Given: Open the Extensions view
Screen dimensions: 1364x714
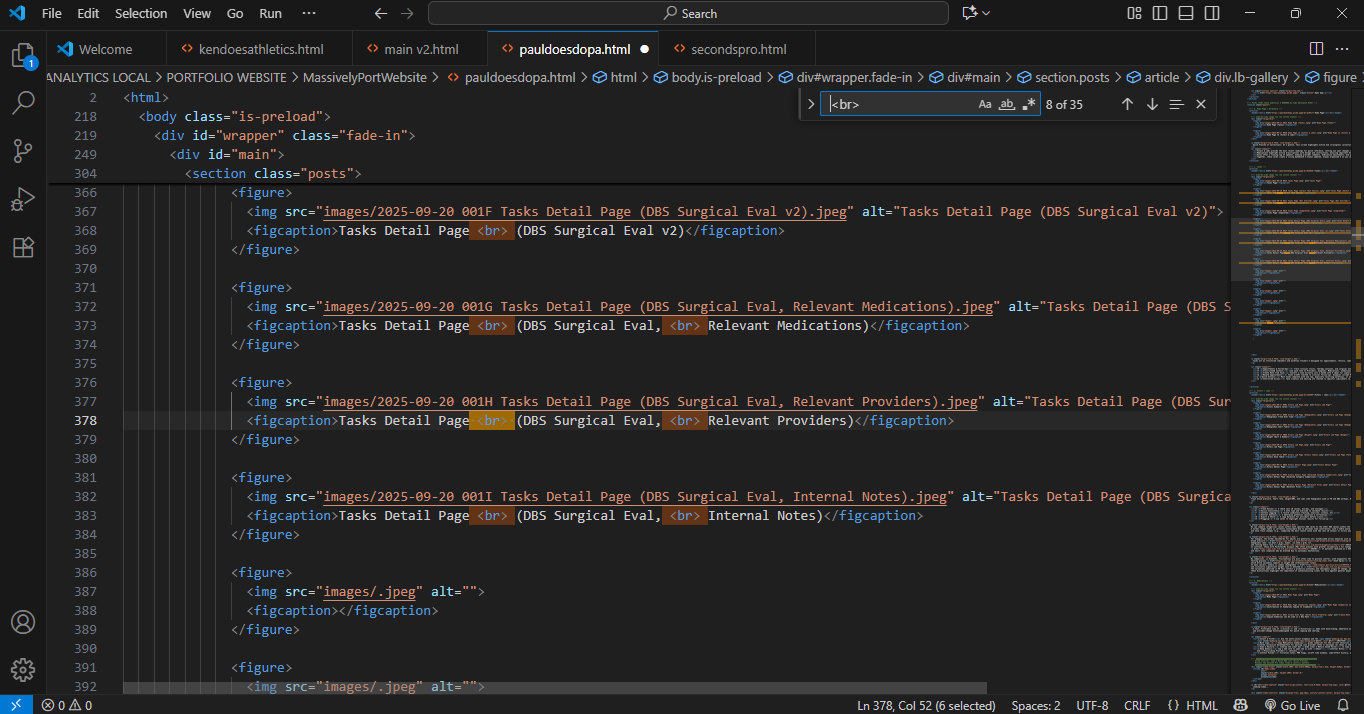Looking at the screenshot, I should click(x=23, y=247).
